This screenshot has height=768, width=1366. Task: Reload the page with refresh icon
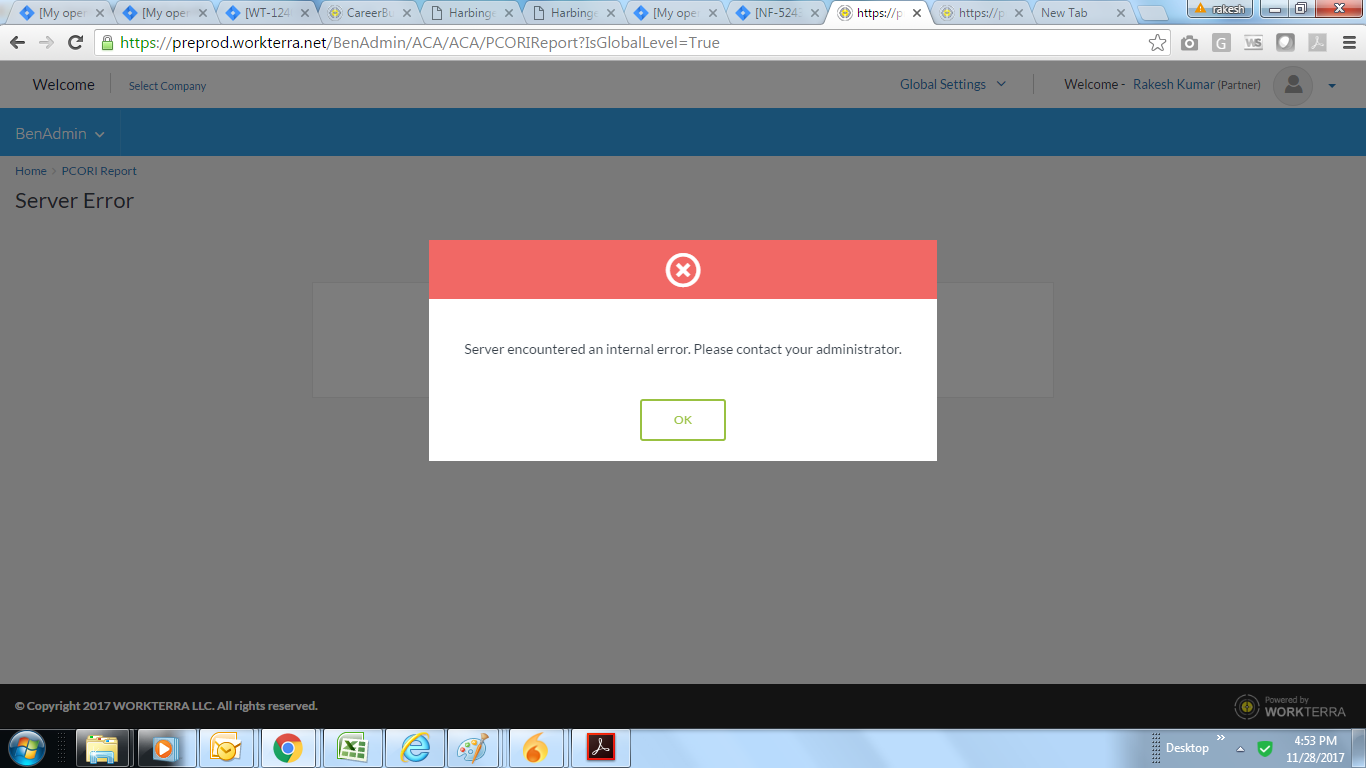[75, 43]
